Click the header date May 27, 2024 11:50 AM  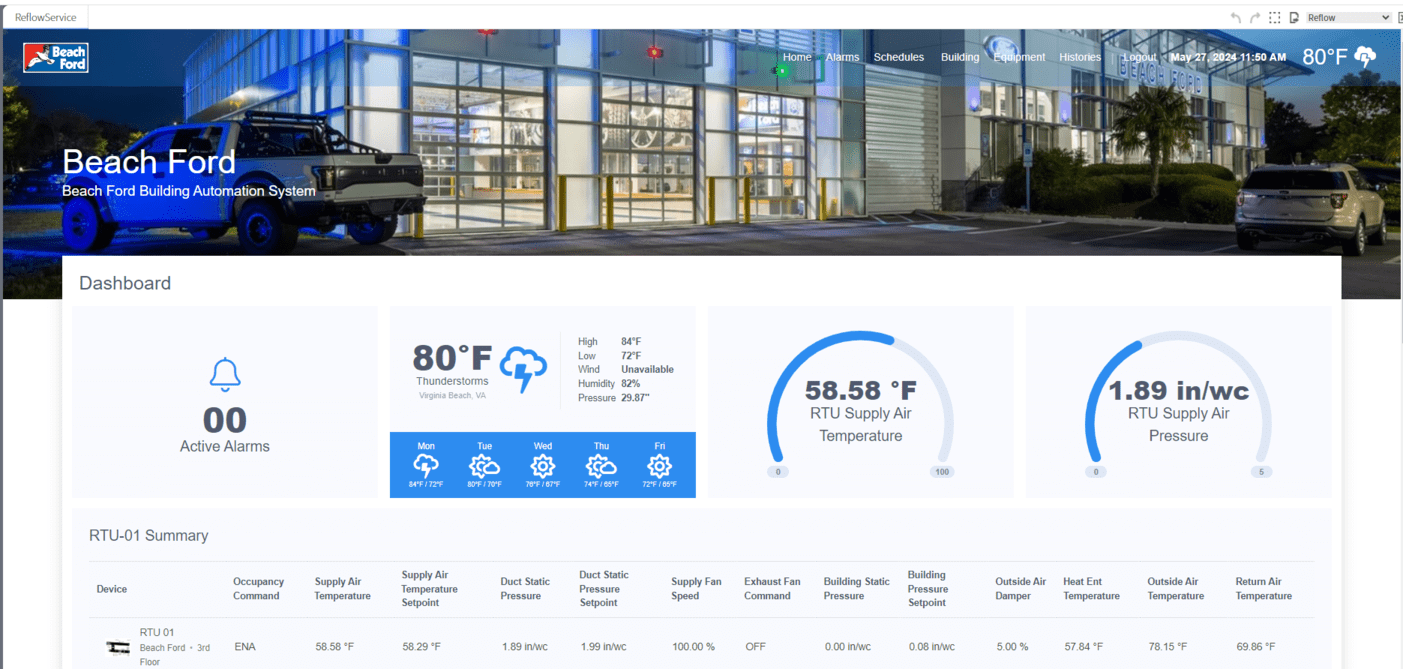click(x=1228, y=57)
